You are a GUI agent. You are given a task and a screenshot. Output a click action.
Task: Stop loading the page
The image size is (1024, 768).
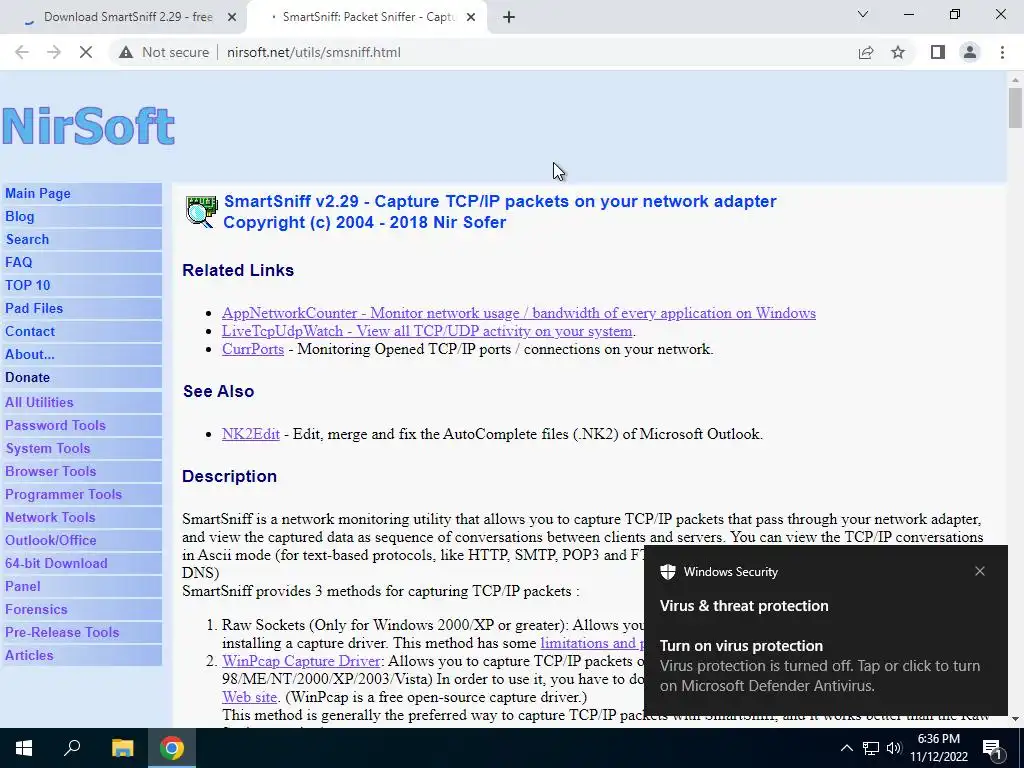(x=86, y=52)
